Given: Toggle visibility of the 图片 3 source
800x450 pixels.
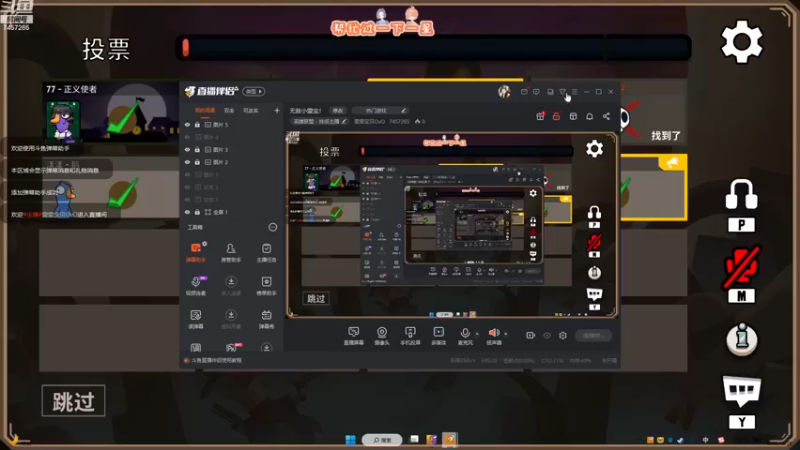Looking at the screenshot, I should point(187,149).
